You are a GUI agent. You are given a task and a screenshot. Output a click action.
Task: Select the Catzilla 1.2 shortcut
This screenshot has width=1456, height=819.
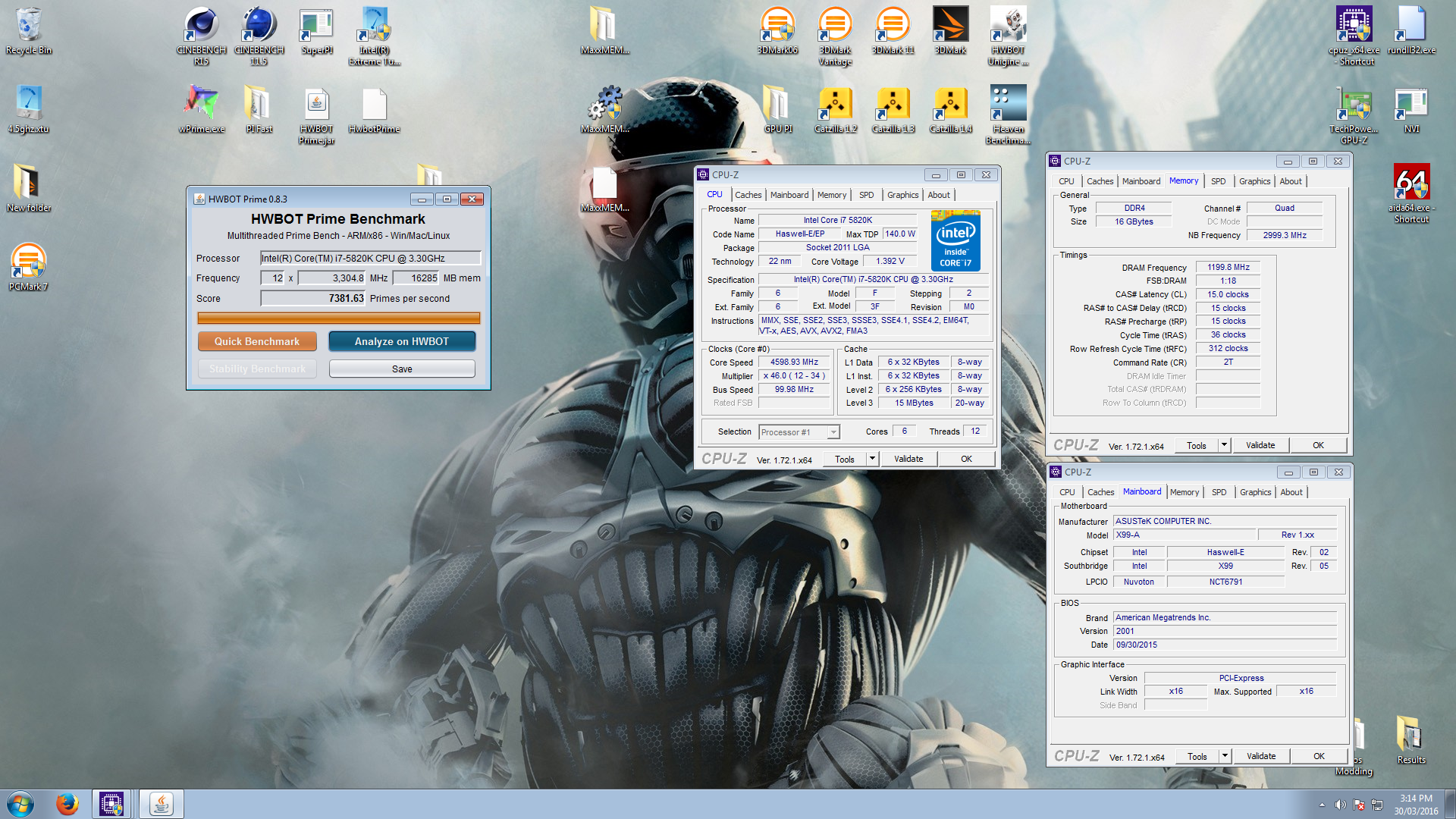tap(835, 110)
